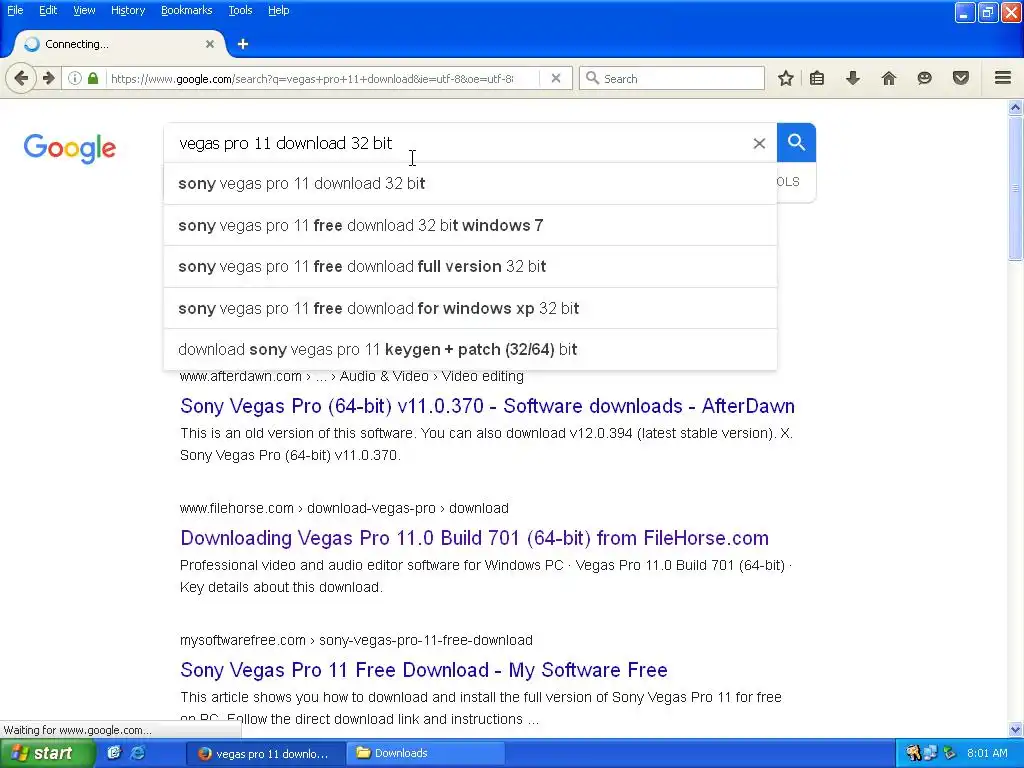Close the Connecting tab
The width and height of the screenshot is (1024, 768).
click(x=210, y=44)
